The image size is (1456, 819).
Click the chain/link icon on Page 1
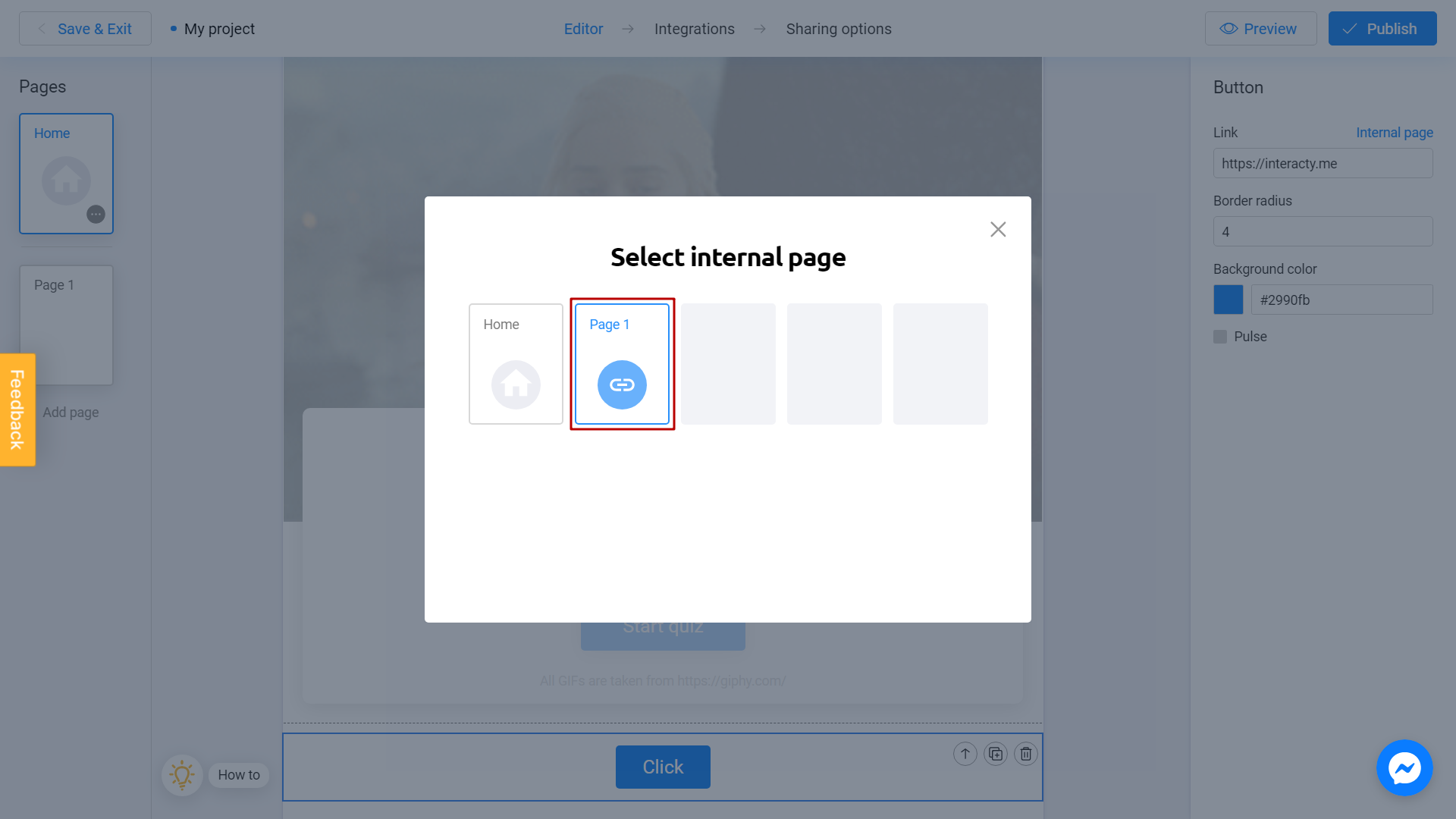621,384
